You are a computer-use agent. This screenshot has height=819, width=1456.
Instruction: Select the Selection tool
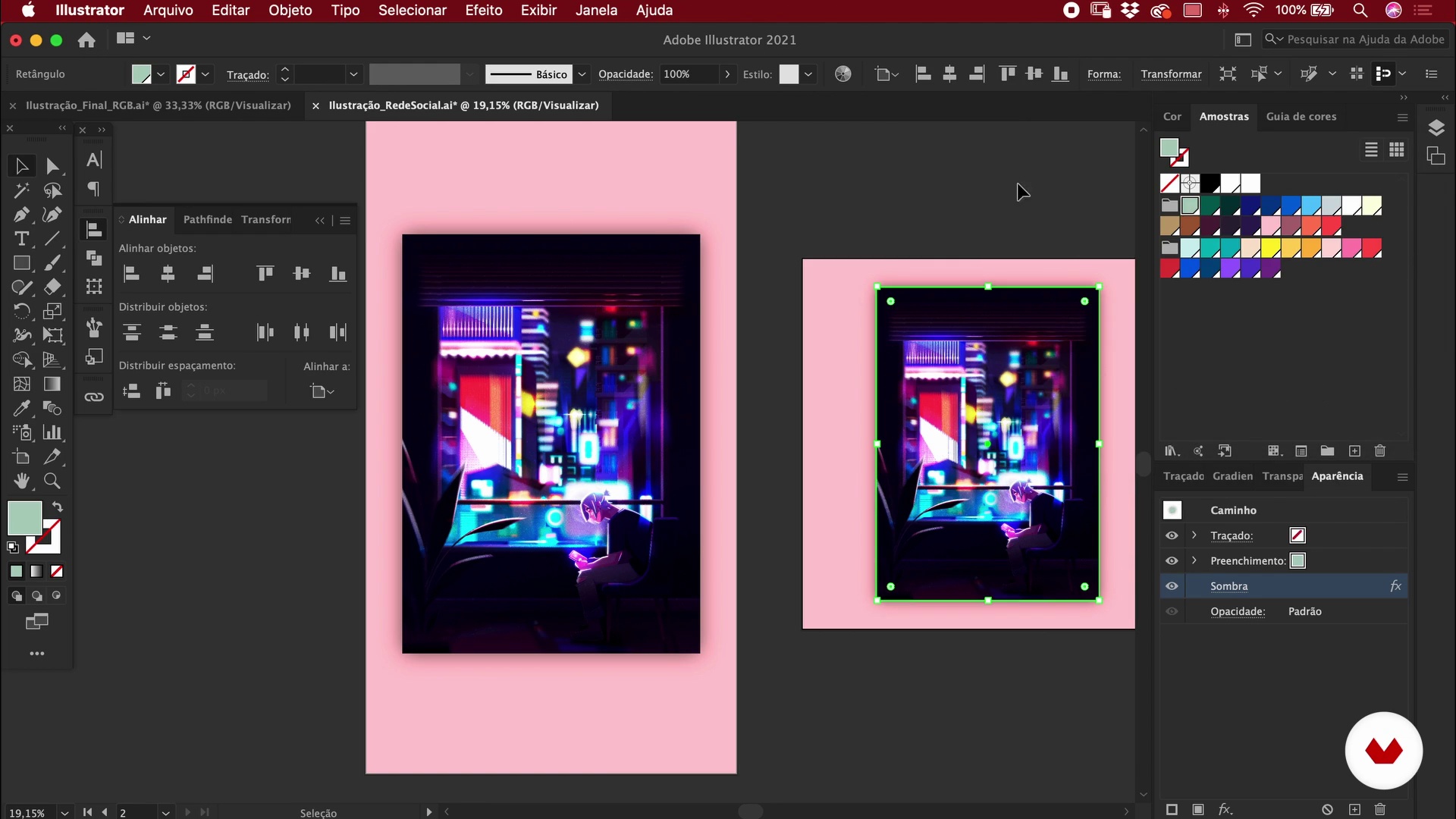pos(21,166)
